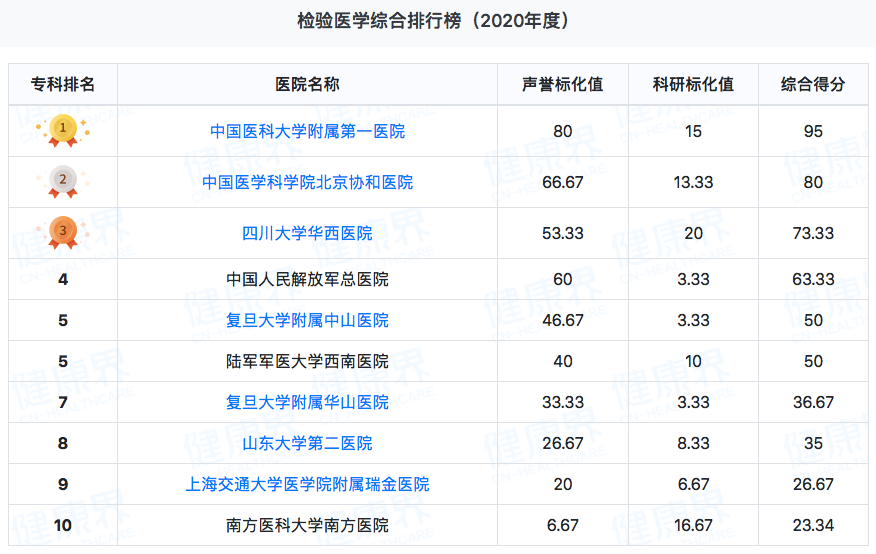
Task: Open 复旦大学附属华山医院 link
Action: (x=307, y=402)
